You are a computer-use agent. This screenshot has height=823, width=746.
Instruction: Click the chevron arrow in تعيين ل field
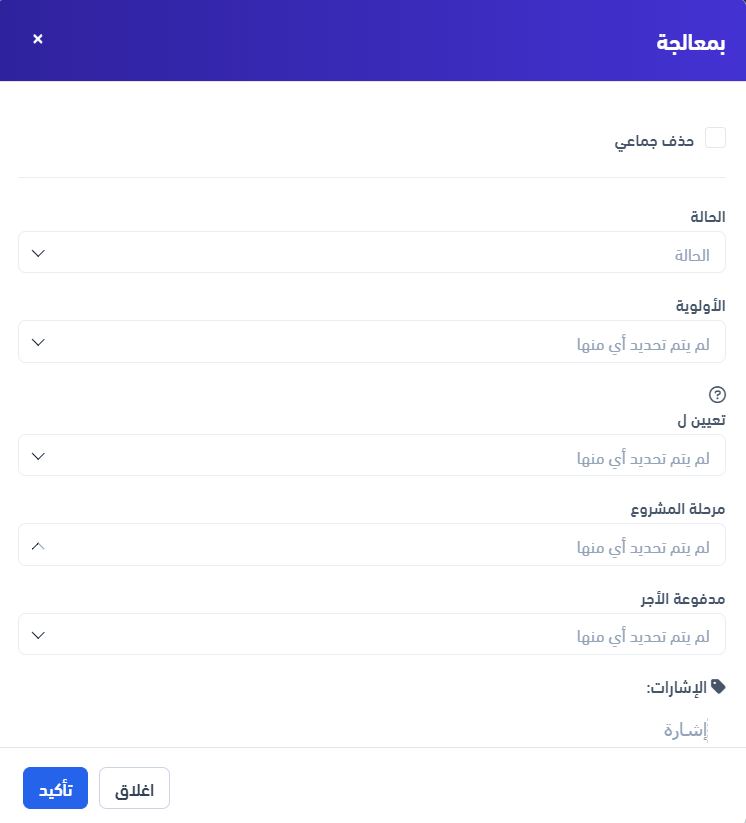tap(38, 456)
